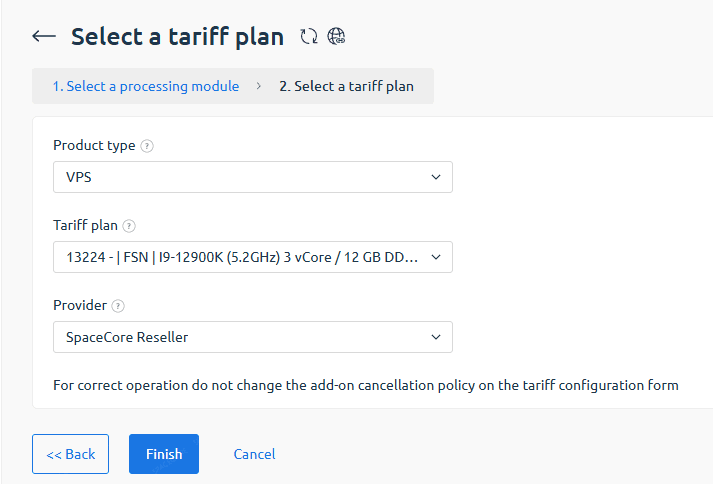Cancel the tariff plan selection
Image resolution: width=713 pixels, height=484 pixels.
[x=254, y=454]
